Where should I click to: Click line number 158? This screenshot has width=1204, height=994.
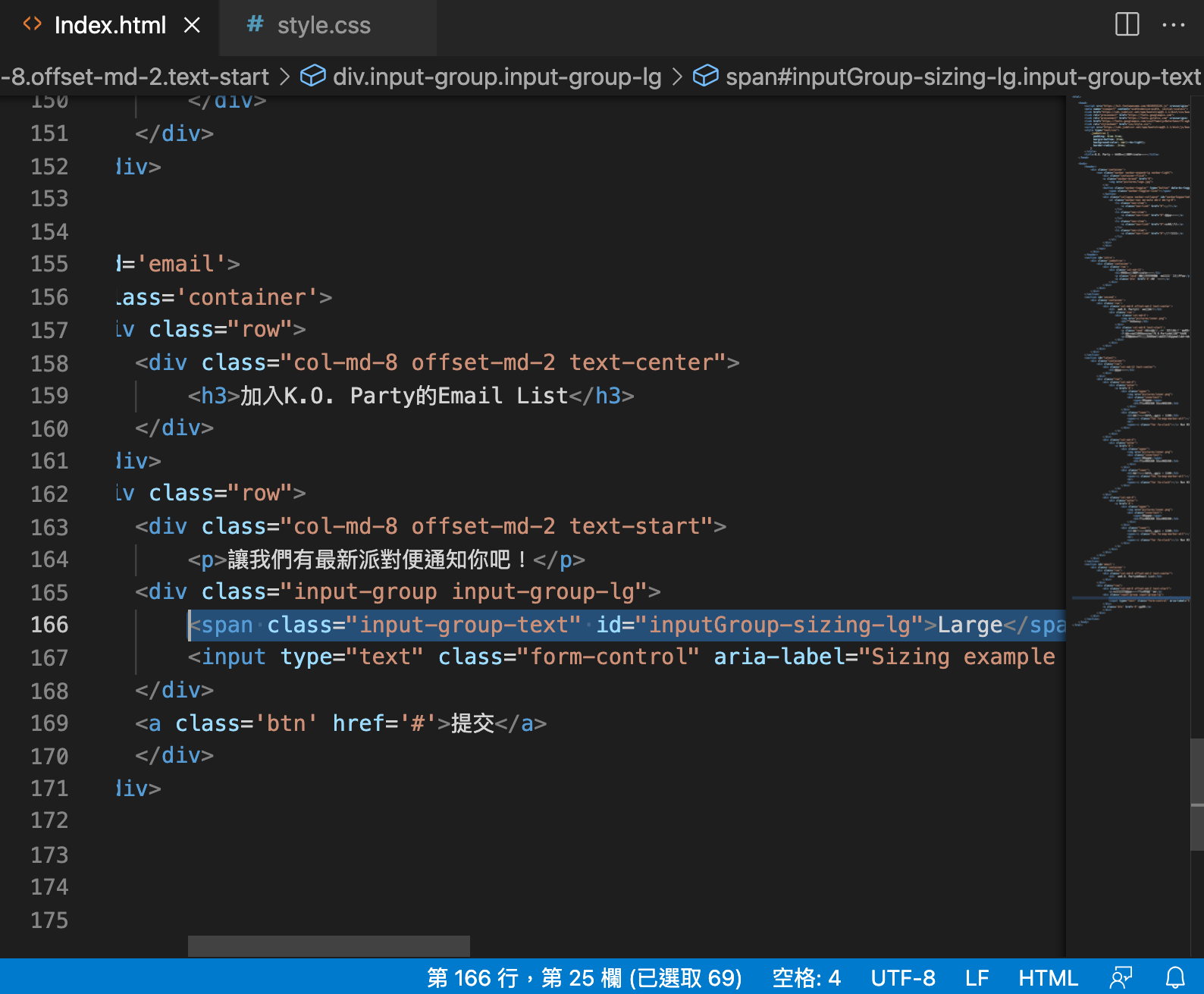(x=49, y=363)
